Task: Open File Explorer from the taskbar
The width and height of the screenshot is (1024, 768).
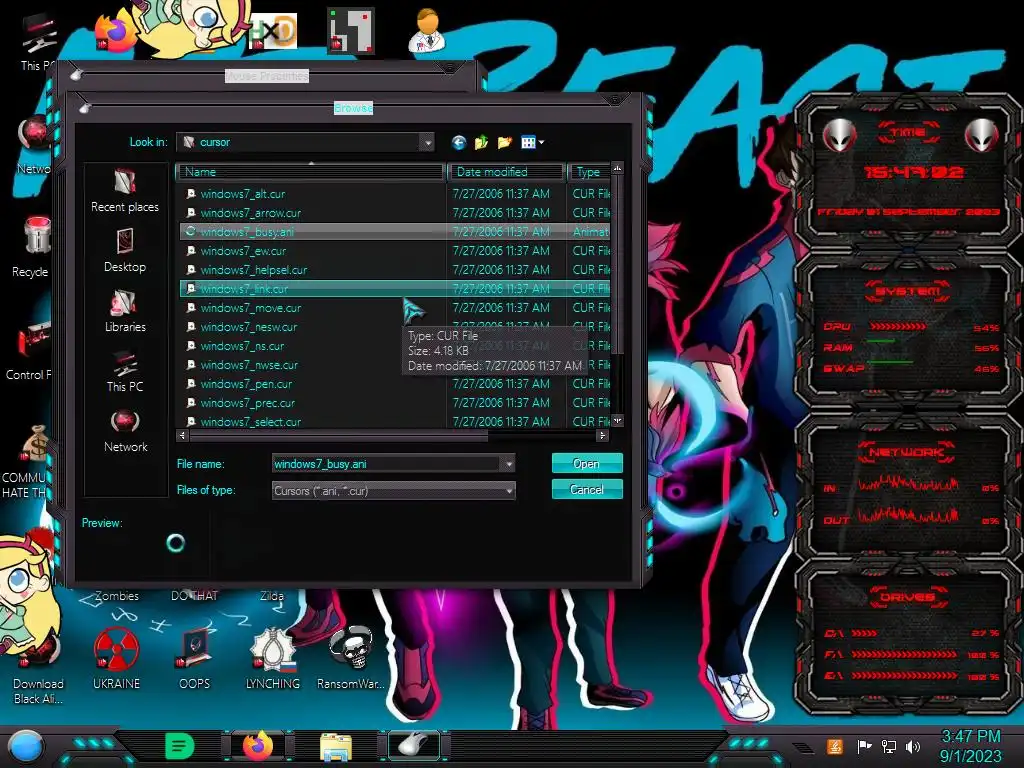Action: 336,747
